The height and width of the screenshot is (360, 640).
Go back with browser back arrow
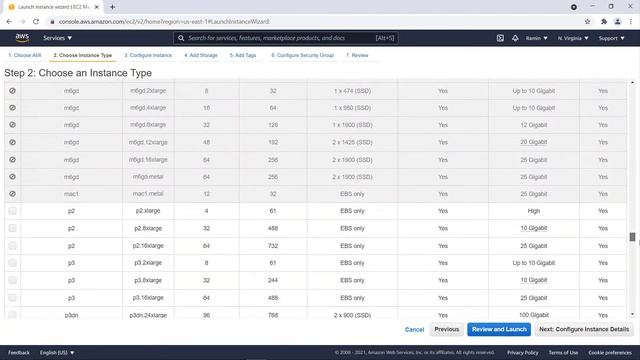tap(9, 22)
